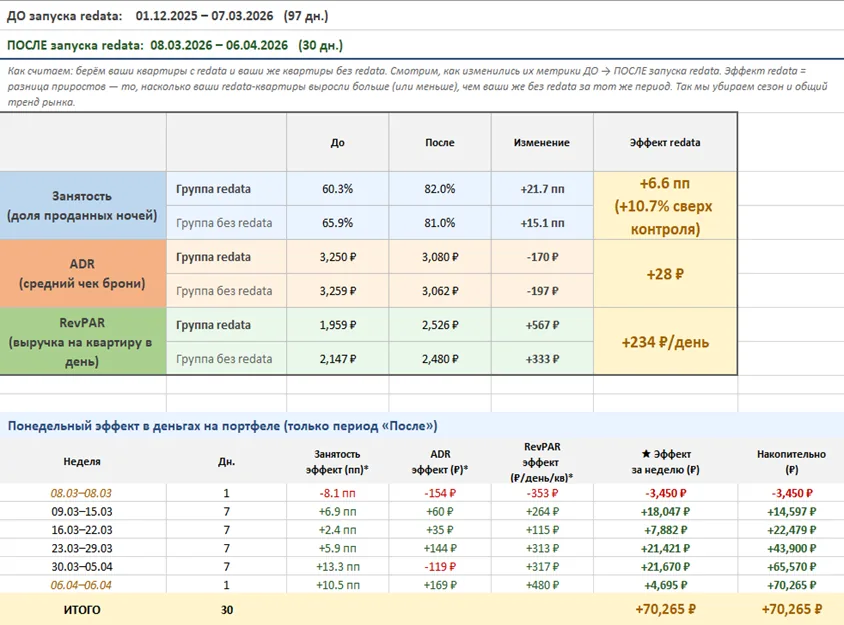The image size is (844, 625).
Task: Select the green 'RevPAR' category cell
Action: (x=83, y=341)
